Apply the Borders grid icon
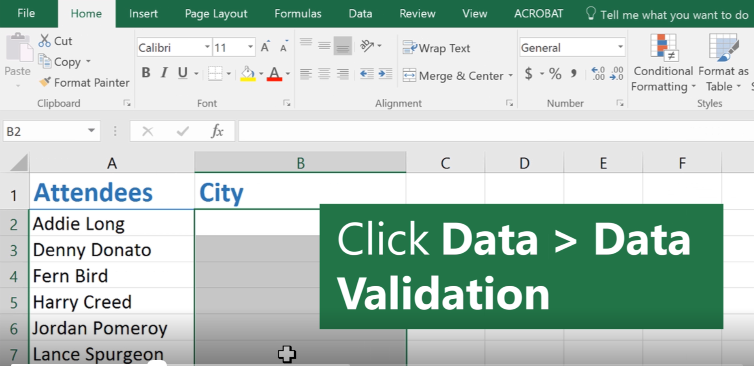754x366 pixels. point(215,74)
